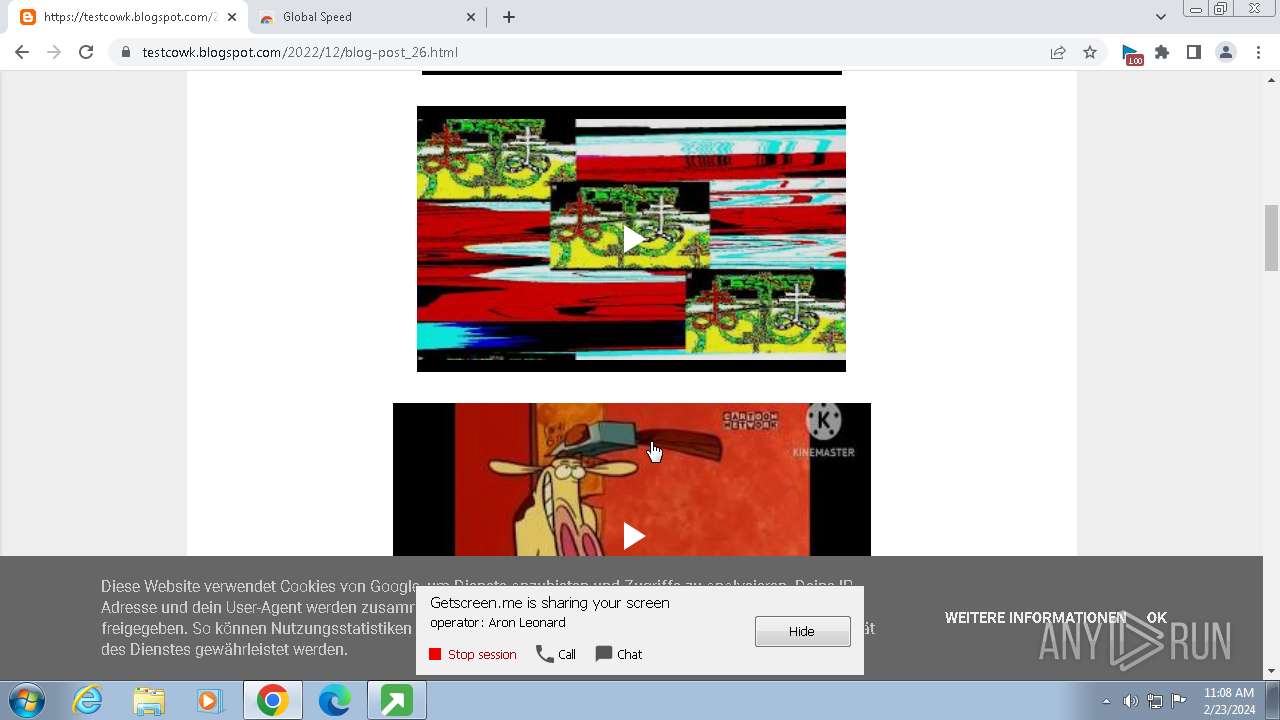Open the Getscreen green taskbar app
The height and width of the screenshot is (720, 1280).
coord(396,701)
